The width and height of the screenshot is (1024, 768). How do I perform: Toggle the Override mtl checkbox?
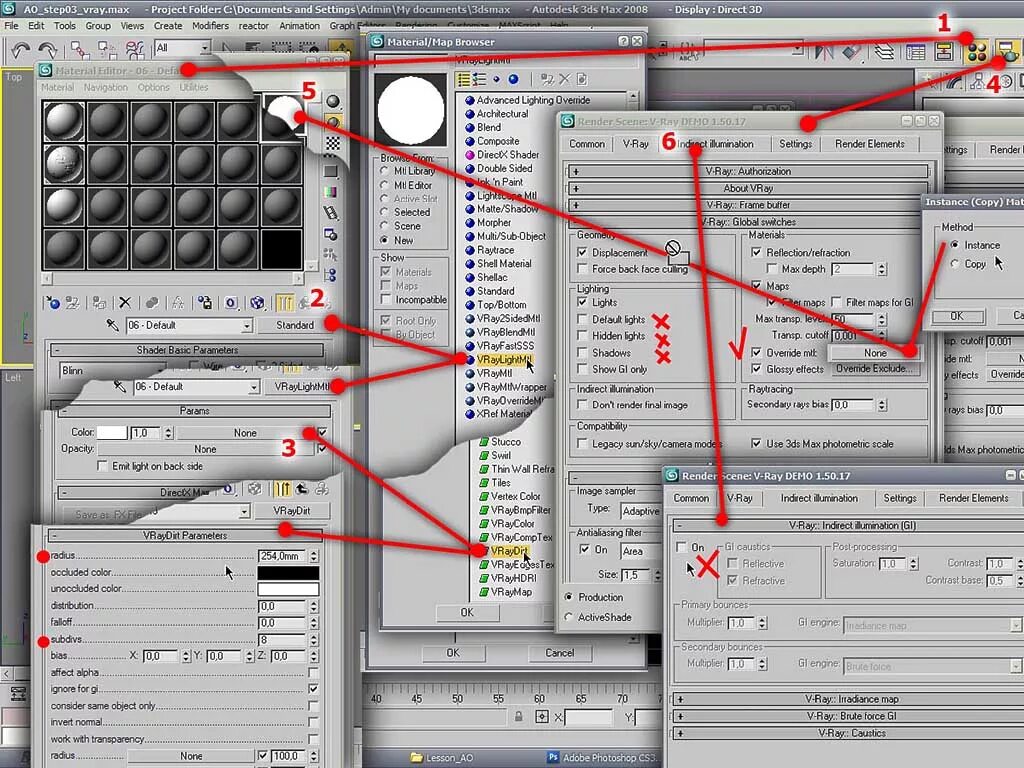(x=756, y=353)
